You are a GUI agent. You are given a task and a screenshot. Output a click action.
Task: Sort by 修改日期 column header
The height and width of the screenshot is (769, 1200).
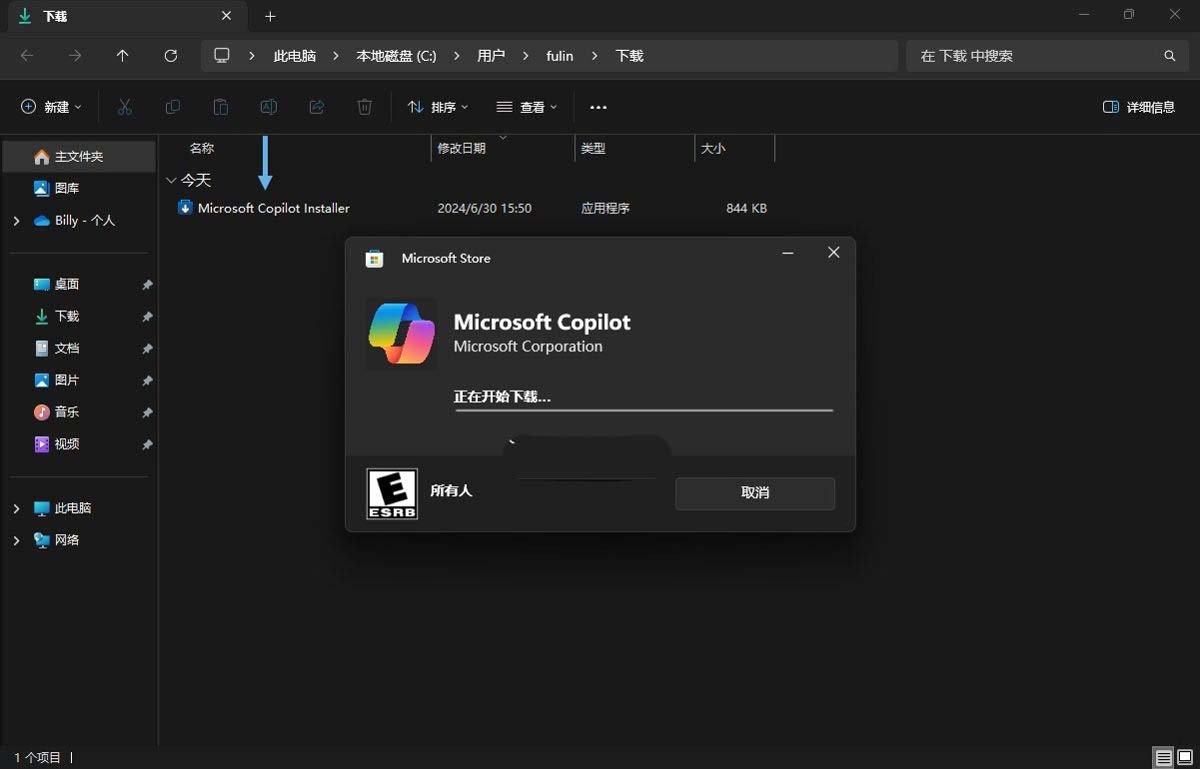tap(461, 148)
